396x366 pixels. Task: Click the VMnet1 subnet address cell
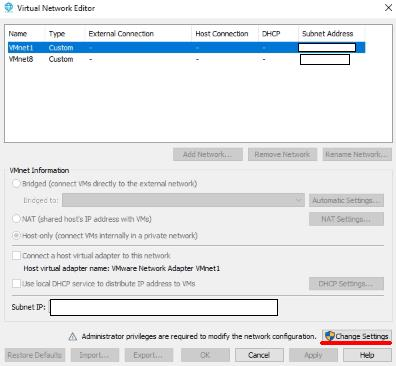click(x=327, y=47)
